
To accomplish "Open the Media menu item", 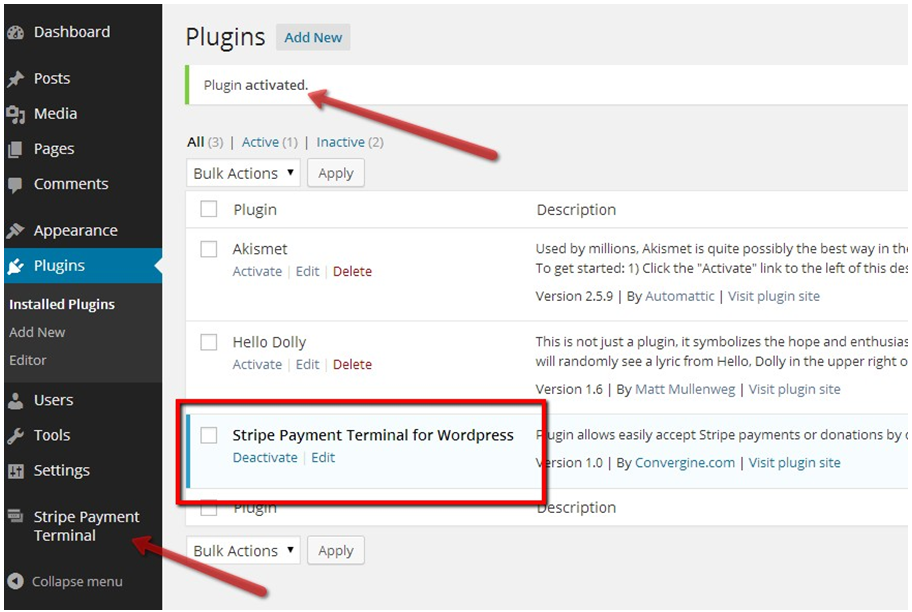I will [x=55, y=113].
